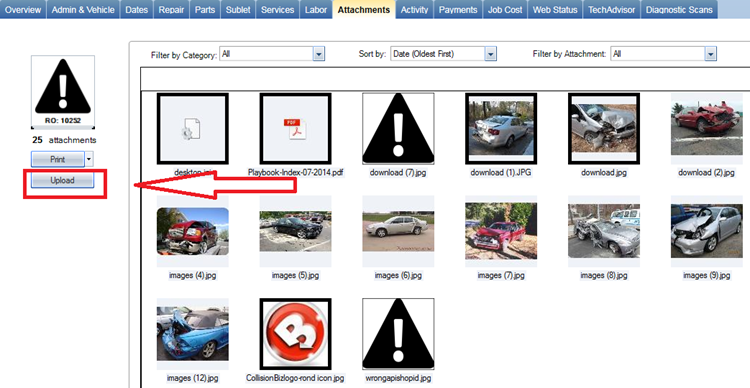Open the images (12).jpg blue car photo
750x388 pixels.
point(192,333)
